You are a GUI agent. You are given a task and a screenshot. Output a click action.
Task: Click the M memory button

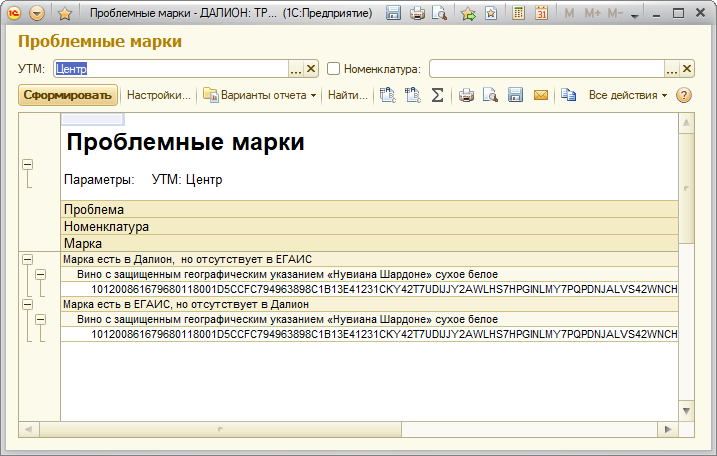(569, 13)
